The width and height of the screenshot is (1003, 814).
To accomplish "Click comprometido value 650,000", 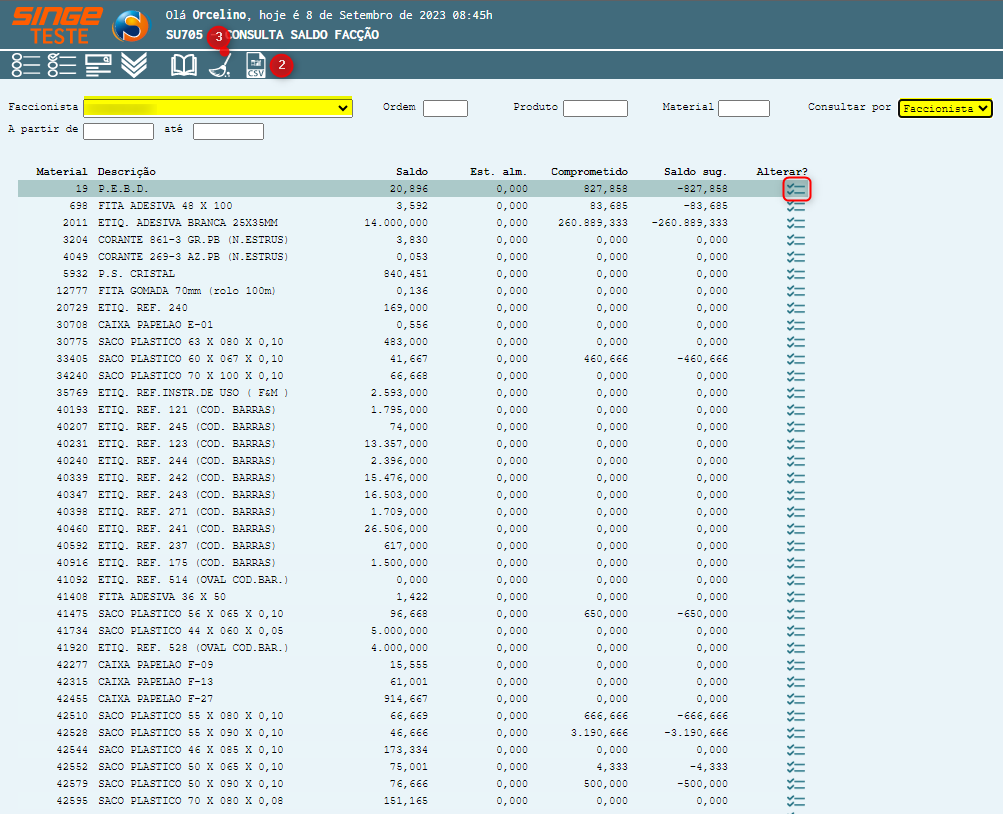I will coord(606,614).
